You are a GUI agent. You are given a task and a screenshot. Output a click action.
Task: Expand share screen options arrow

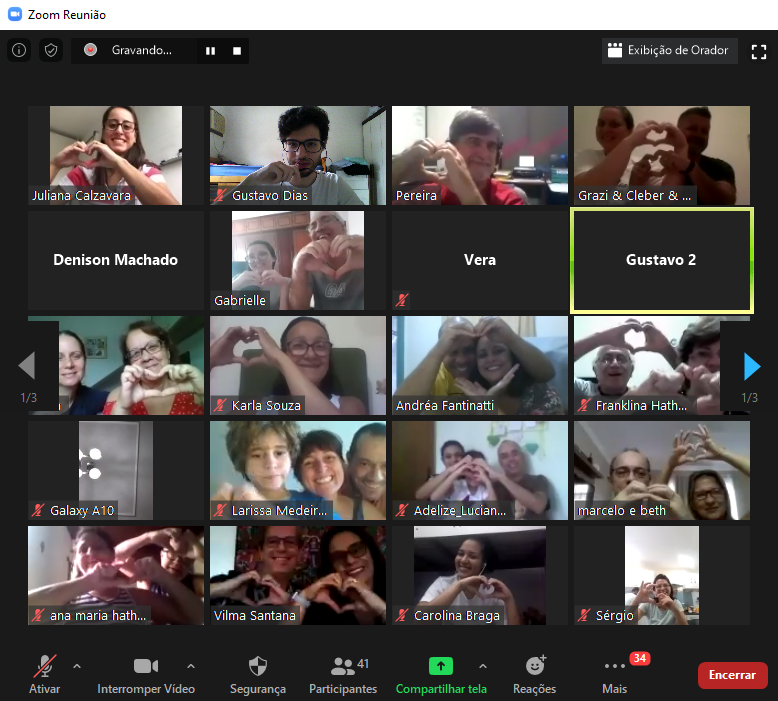pos(483,666)
